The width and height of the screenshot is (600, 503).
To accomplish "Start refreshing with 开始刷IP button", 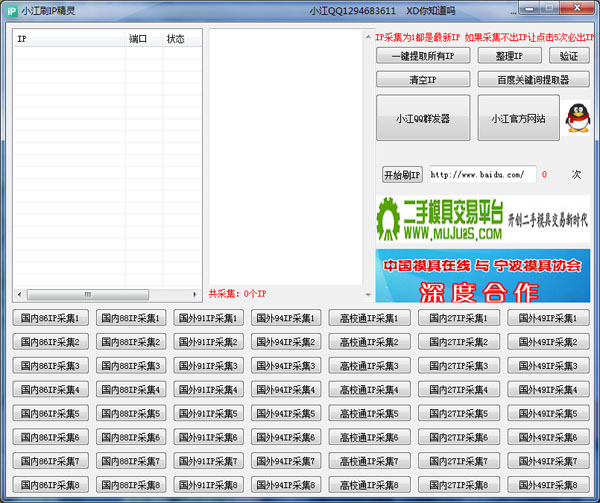I will click(x=402, y=174).
